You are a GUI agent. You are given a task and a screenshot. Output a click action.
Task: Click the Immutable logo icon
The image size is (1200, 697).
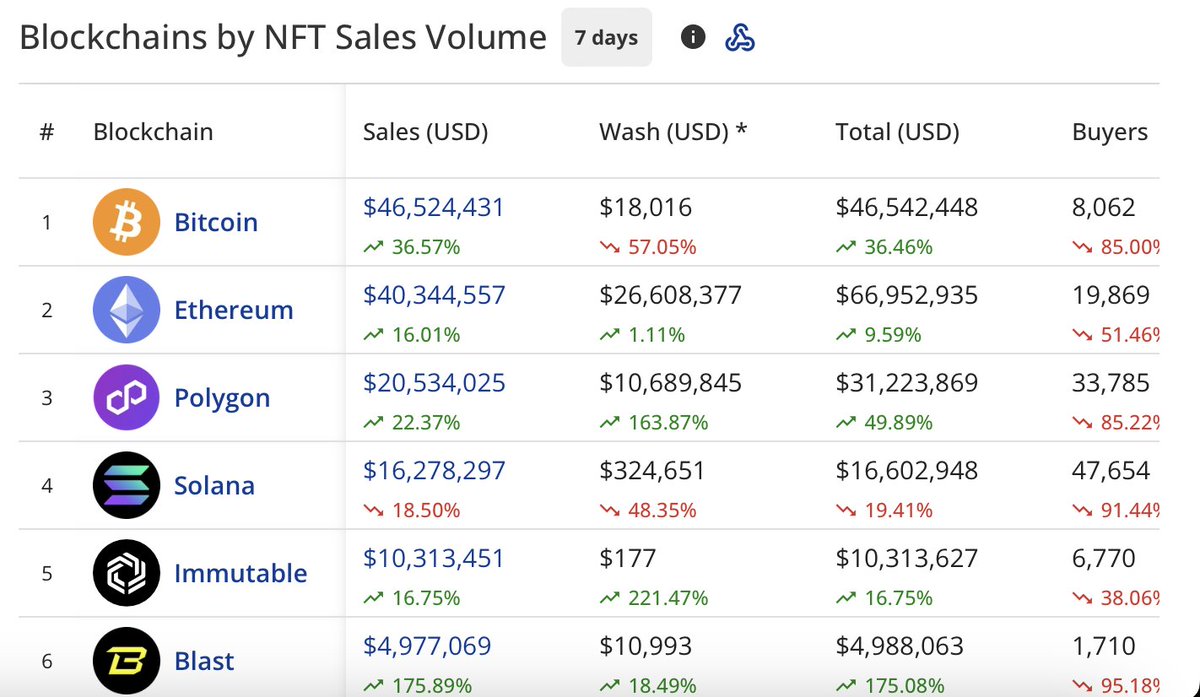(x=126, y=573)
